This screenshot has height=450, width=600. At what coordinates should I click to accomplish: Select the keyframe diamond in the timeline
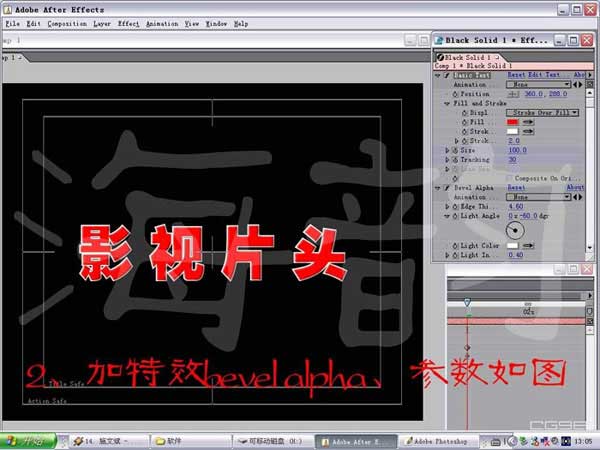pos(467,348)
